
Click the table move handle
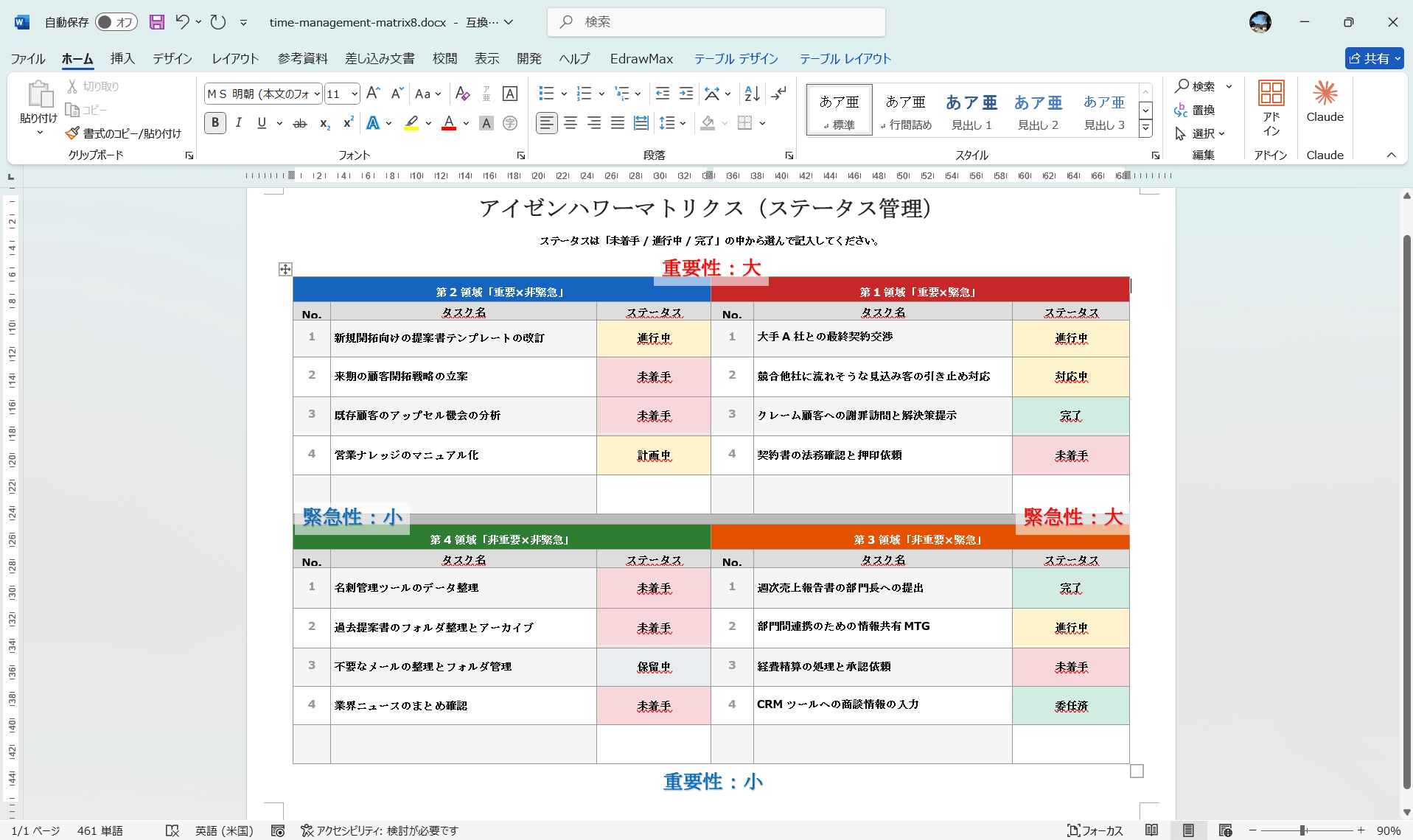(285, 269)
